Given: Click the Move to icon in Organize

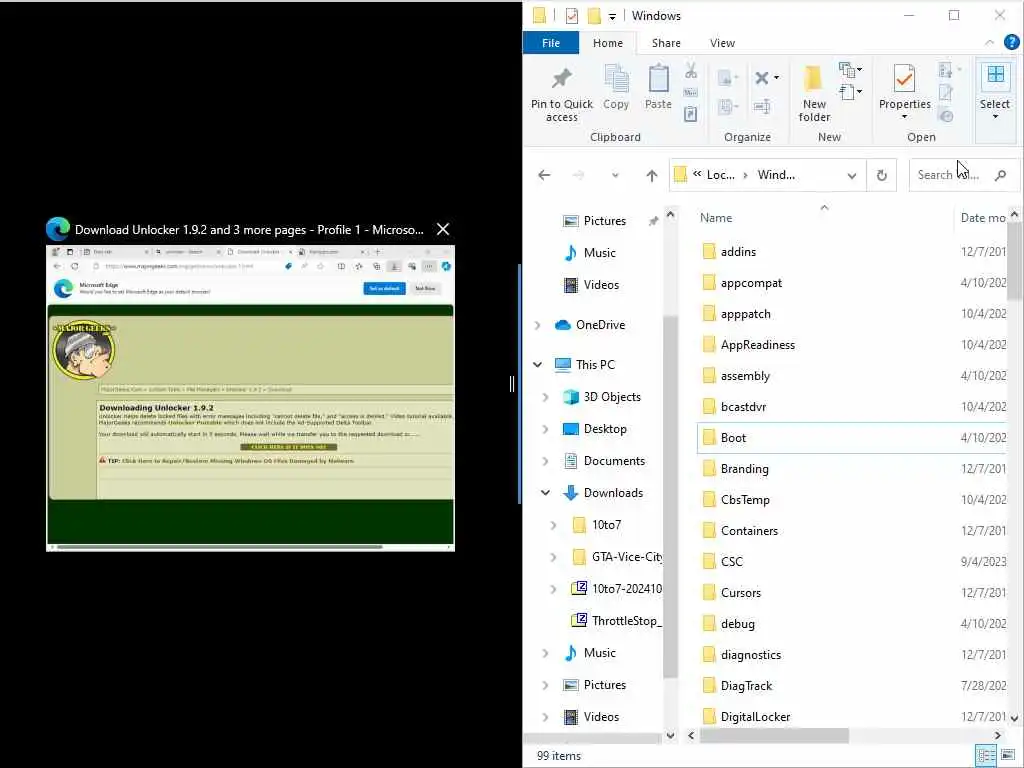Looking at the screenshot, I should [727, 78].
